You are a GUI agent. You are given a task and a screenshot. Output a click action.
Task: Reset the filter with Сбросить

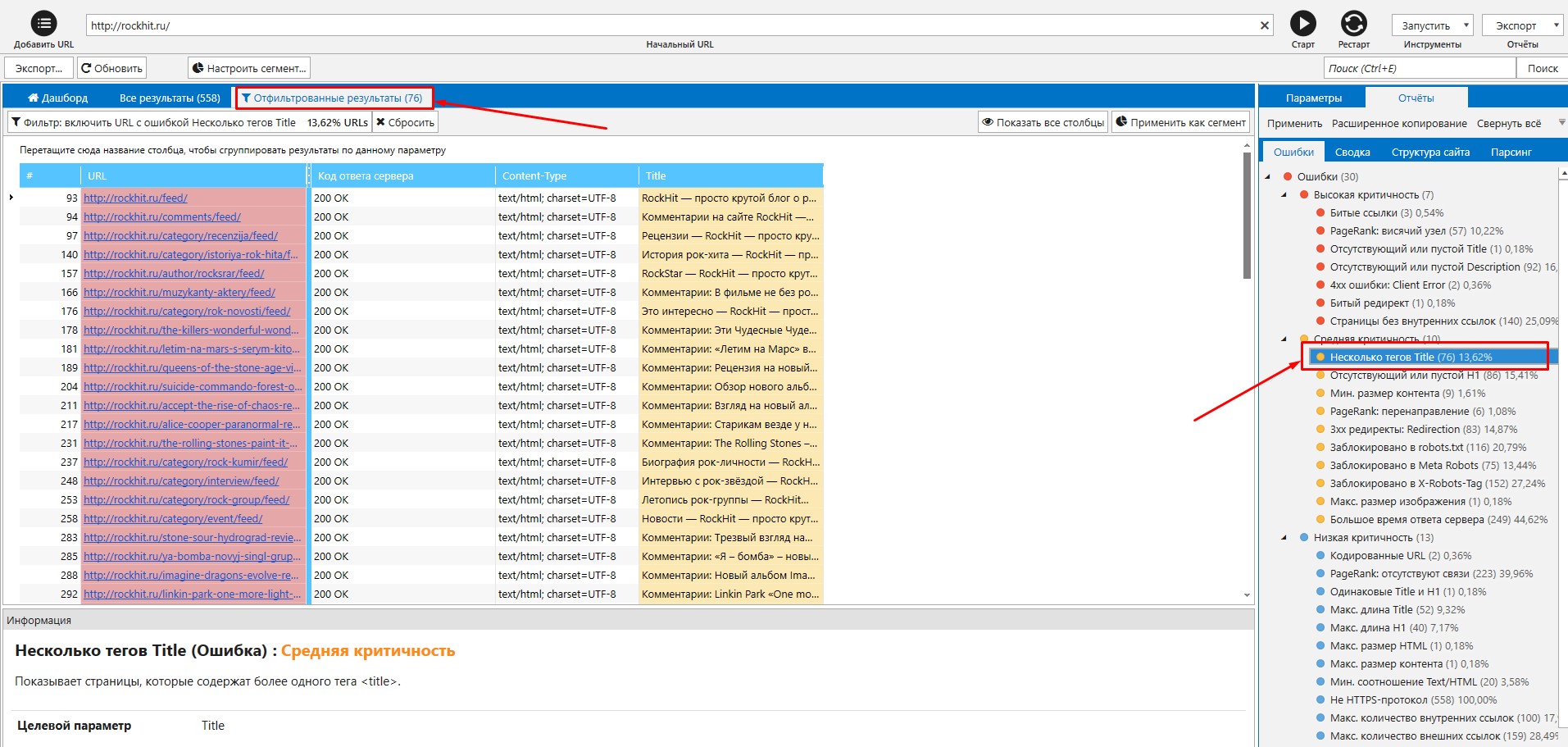[405, 122]
